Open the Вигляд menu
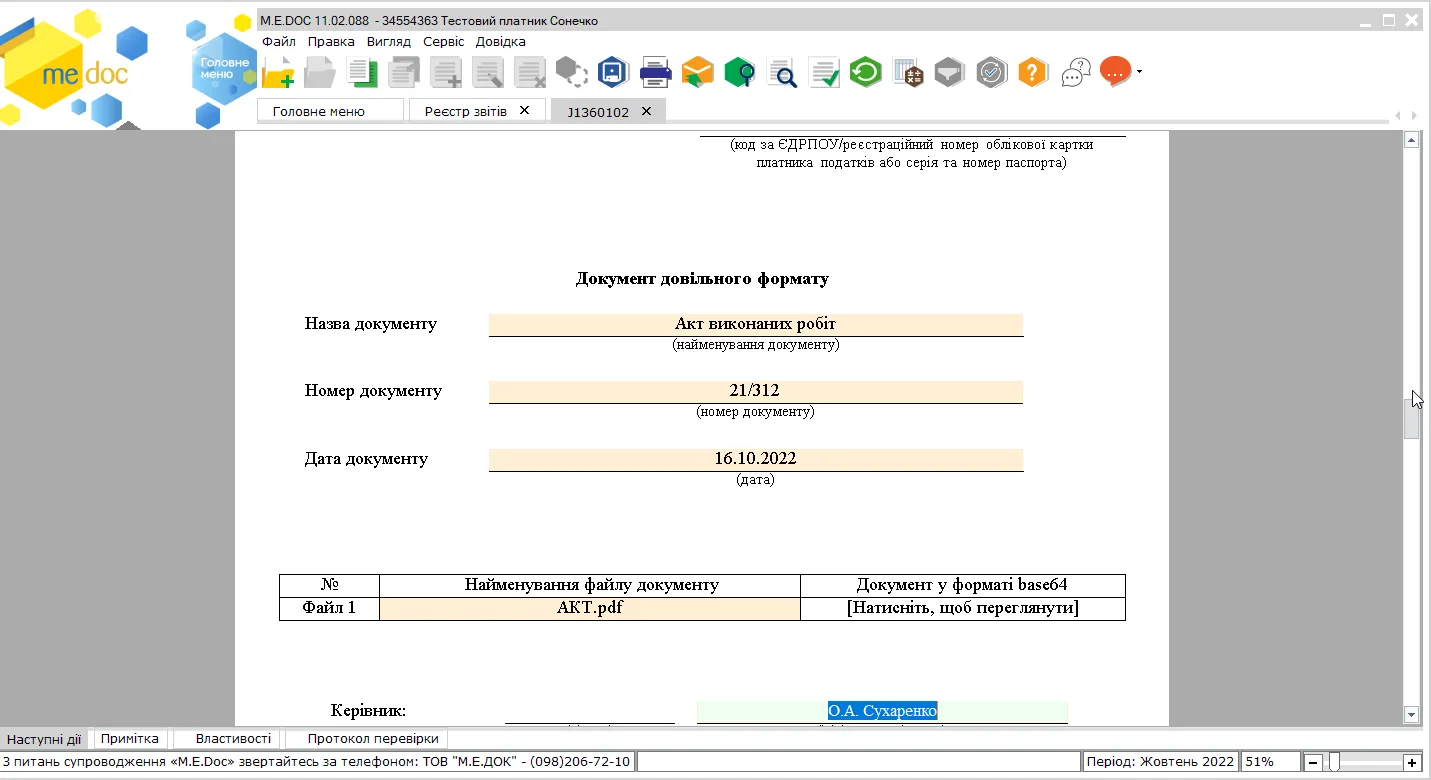1431x780 pixels. click(389, 42)
